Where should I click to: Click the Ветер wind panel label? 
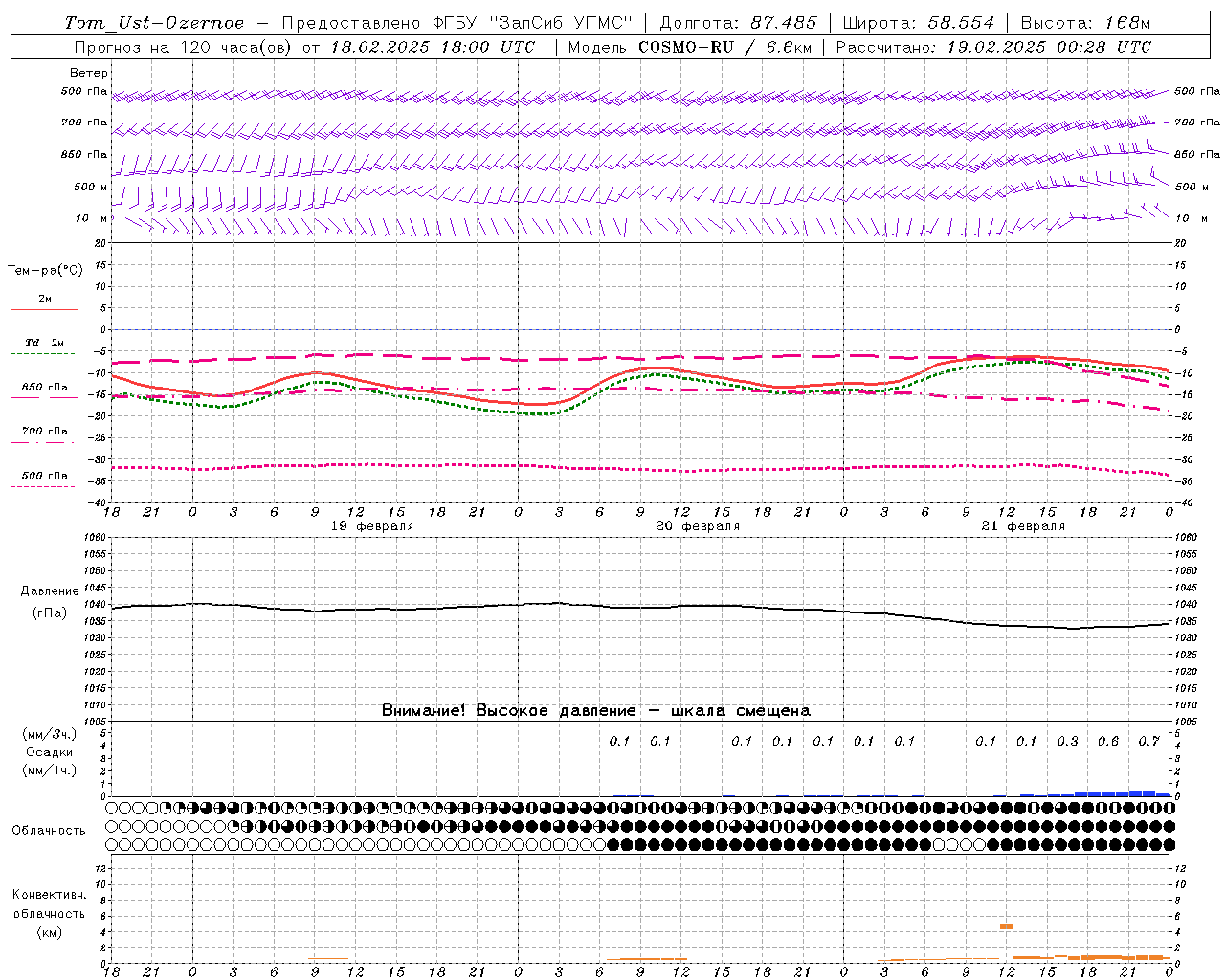coord(89,73)
